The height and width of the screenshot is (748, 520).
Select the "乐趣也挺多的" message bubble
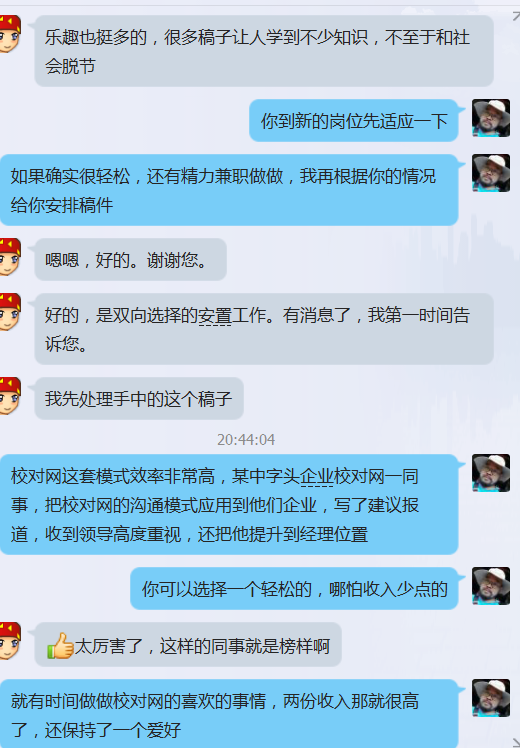(264, 51)
